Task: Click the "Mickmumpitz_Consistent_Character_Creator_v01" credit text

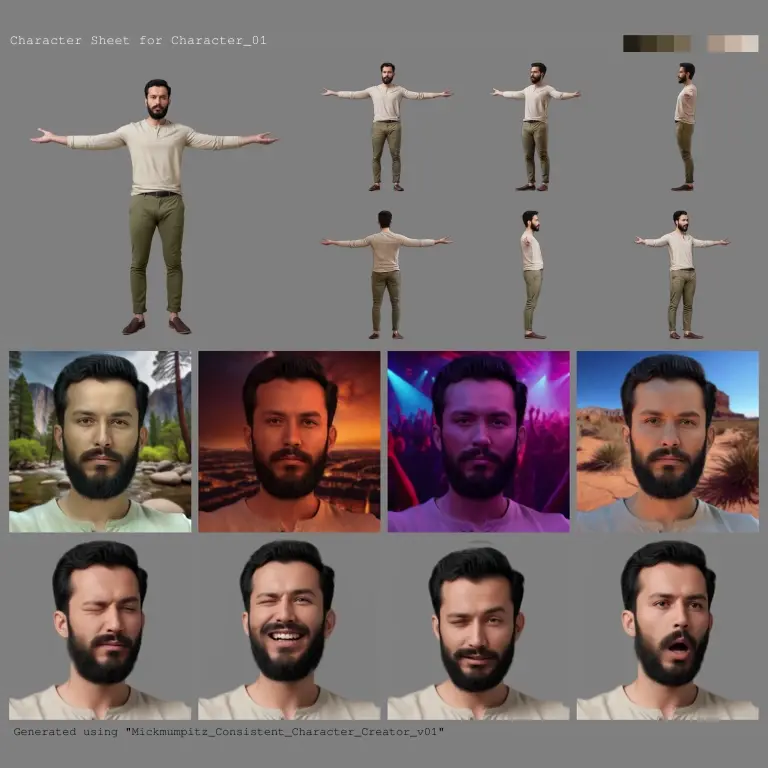Action: (x=228, y=732)
